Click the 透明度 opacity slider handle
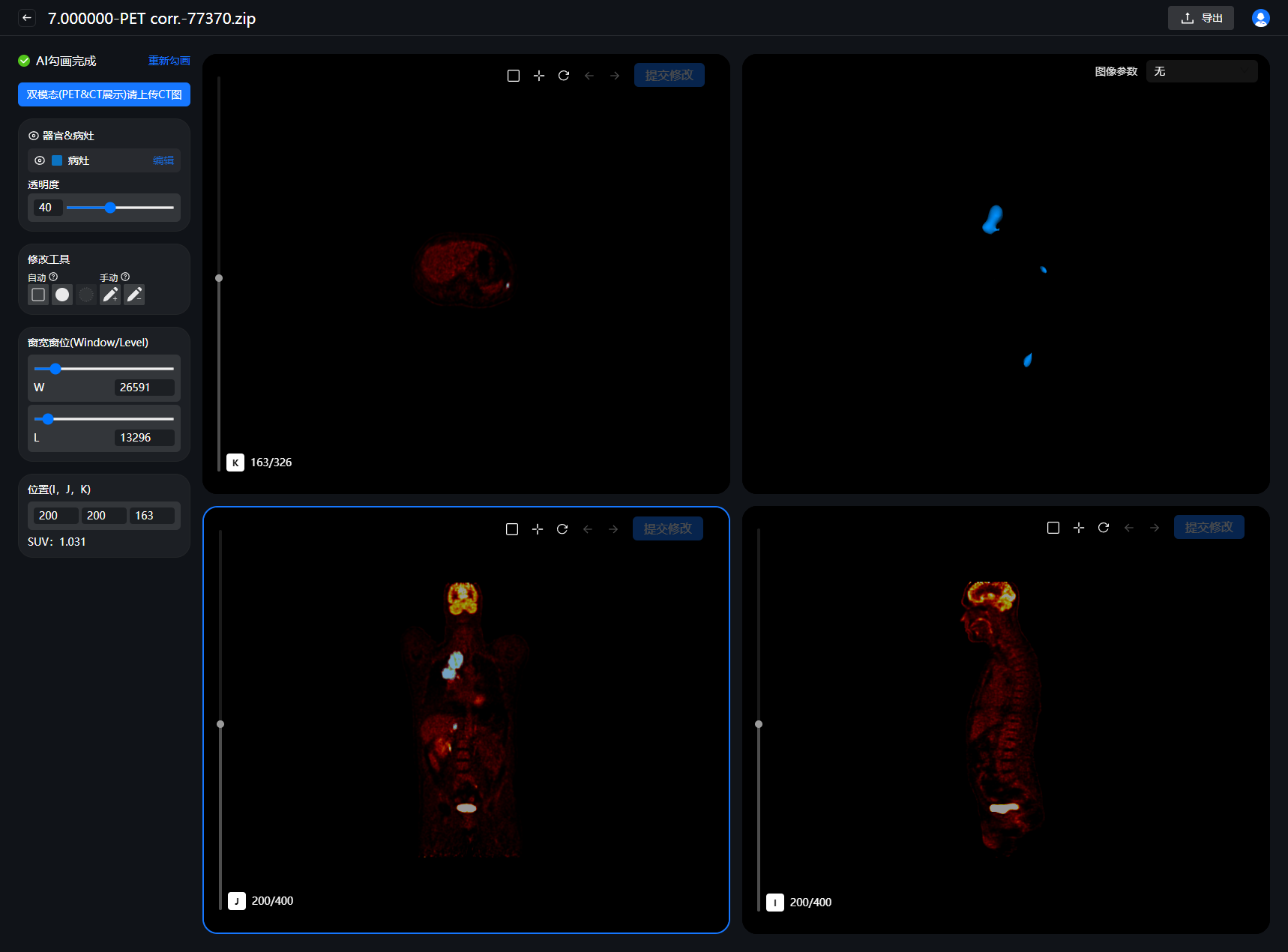Screen dimensions: 1288x952 [110, 208]
